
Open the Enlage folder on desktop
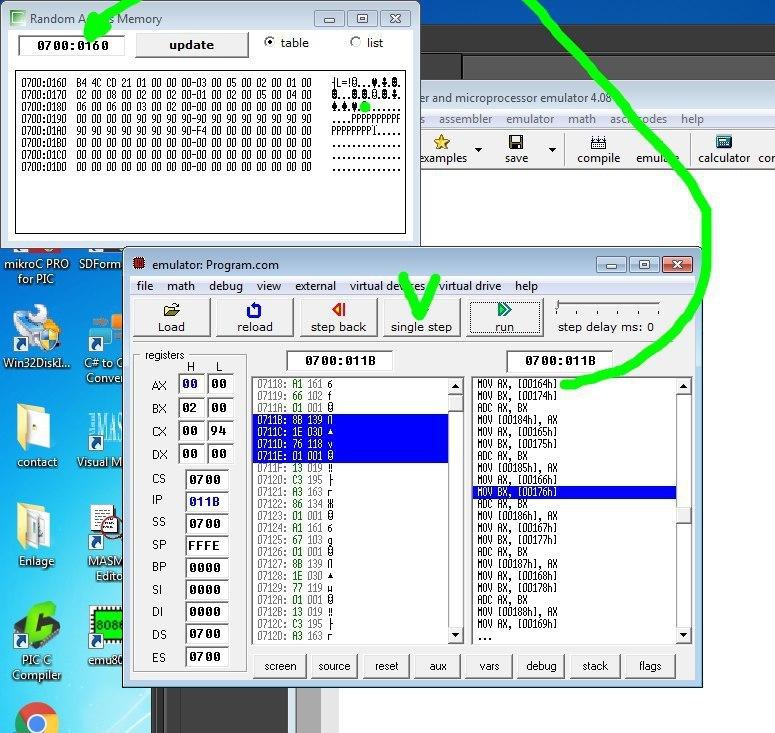(36, 535)
